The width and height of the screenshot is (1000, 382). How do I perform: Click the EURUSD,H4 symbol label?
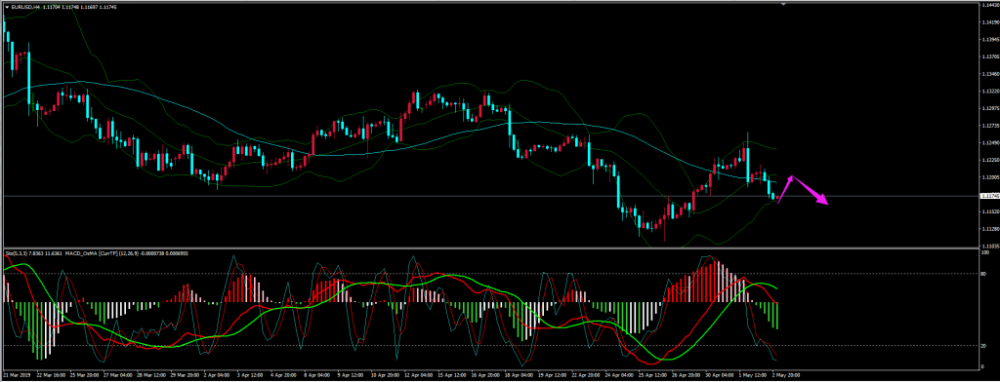(26, 7)
